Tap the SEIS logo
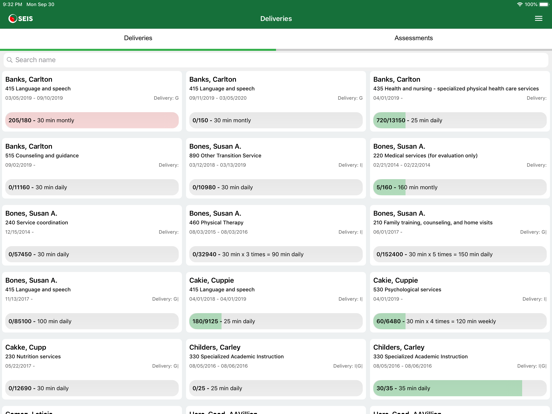Screen dimensions: 552x414 pos(20,18)
